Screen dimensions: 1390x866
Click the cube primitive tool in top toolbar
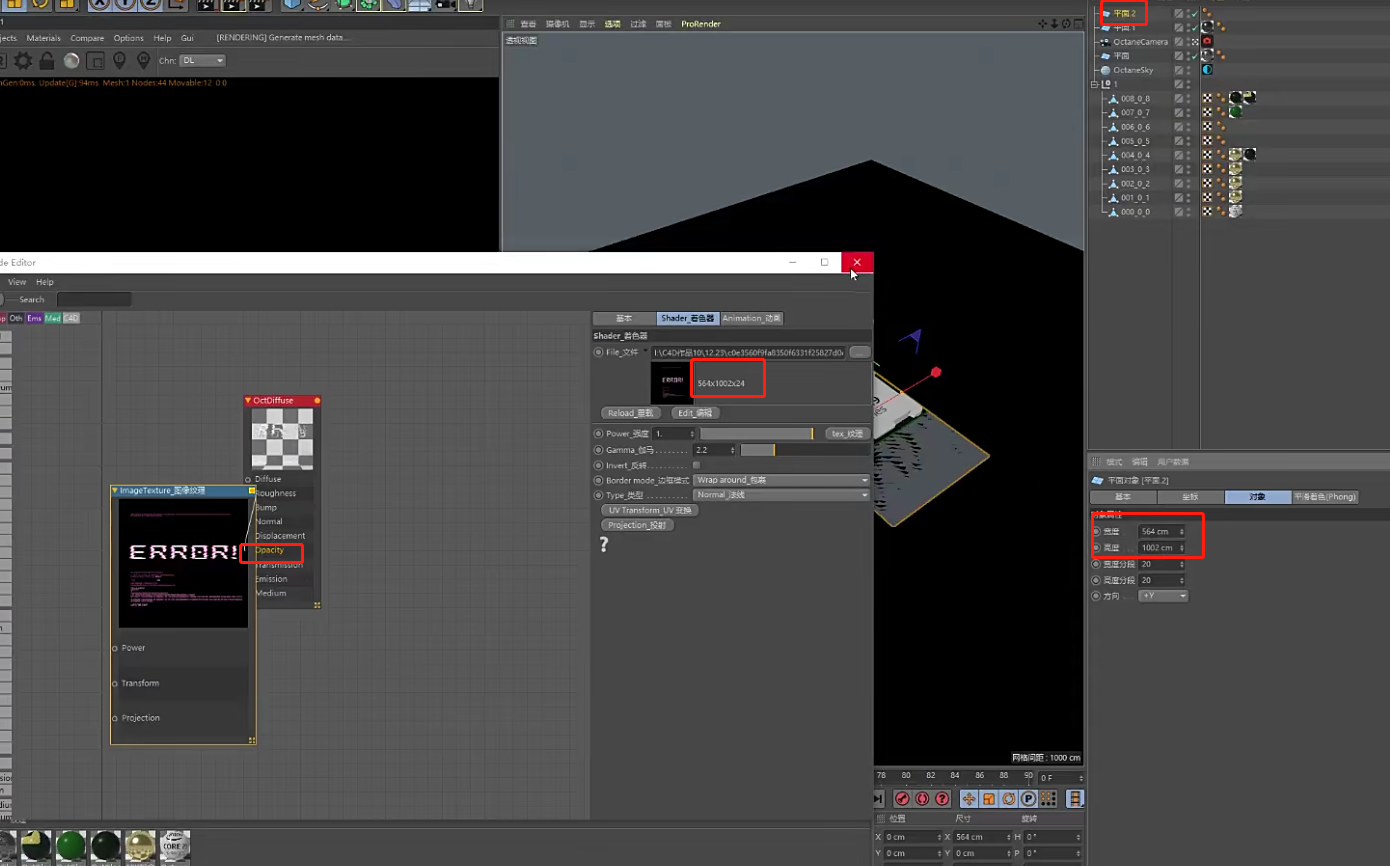pos(292,4)
